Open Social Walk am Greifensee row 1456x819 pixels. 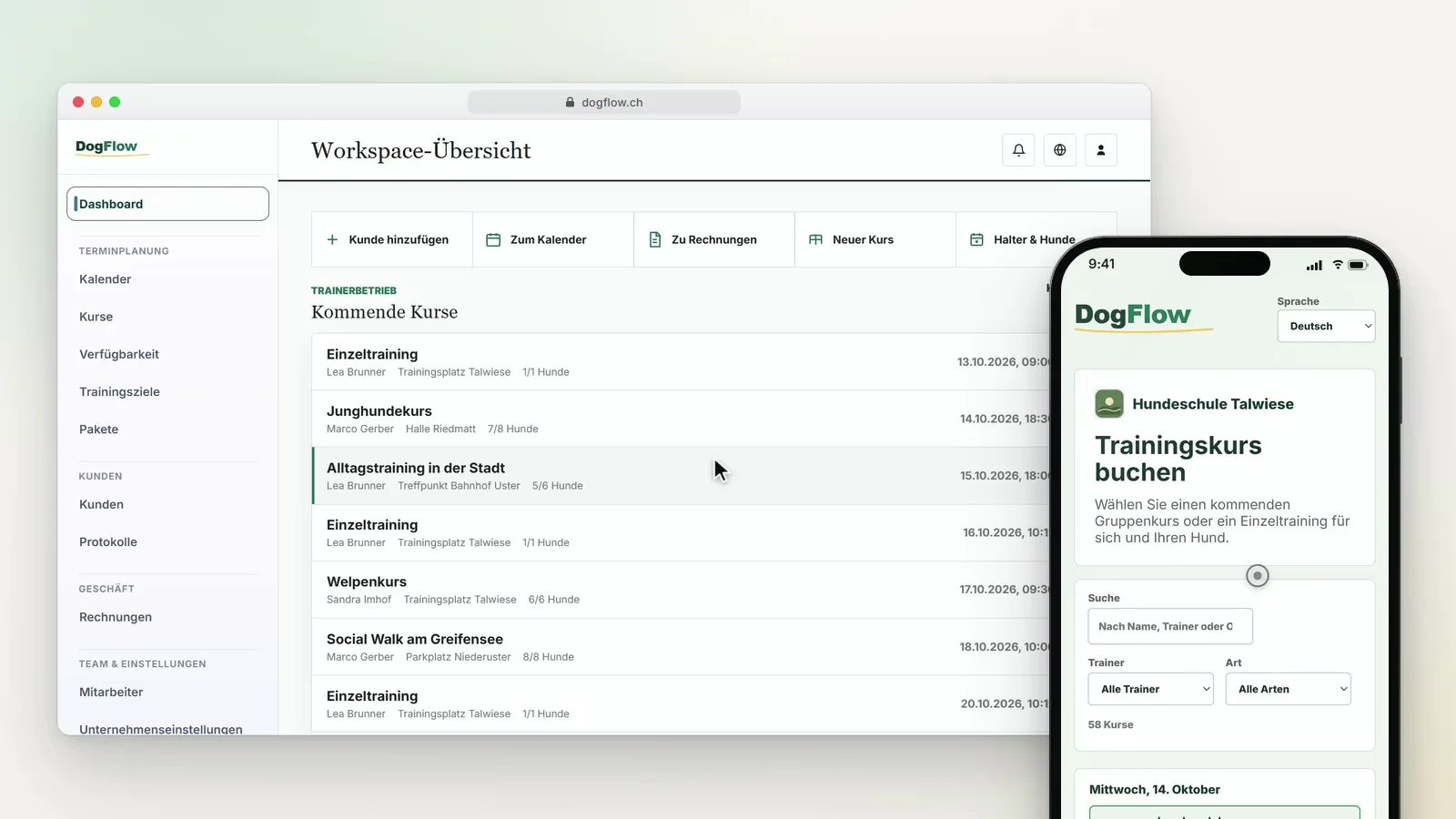point(681,647)
